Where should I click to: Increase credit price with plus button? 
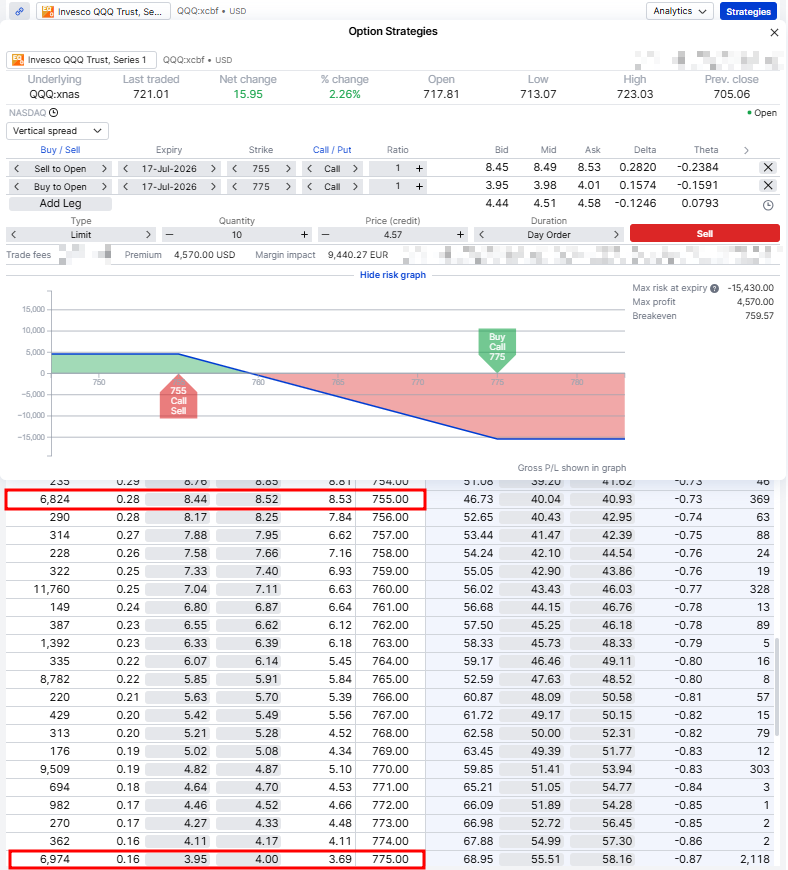click(460, 235)
